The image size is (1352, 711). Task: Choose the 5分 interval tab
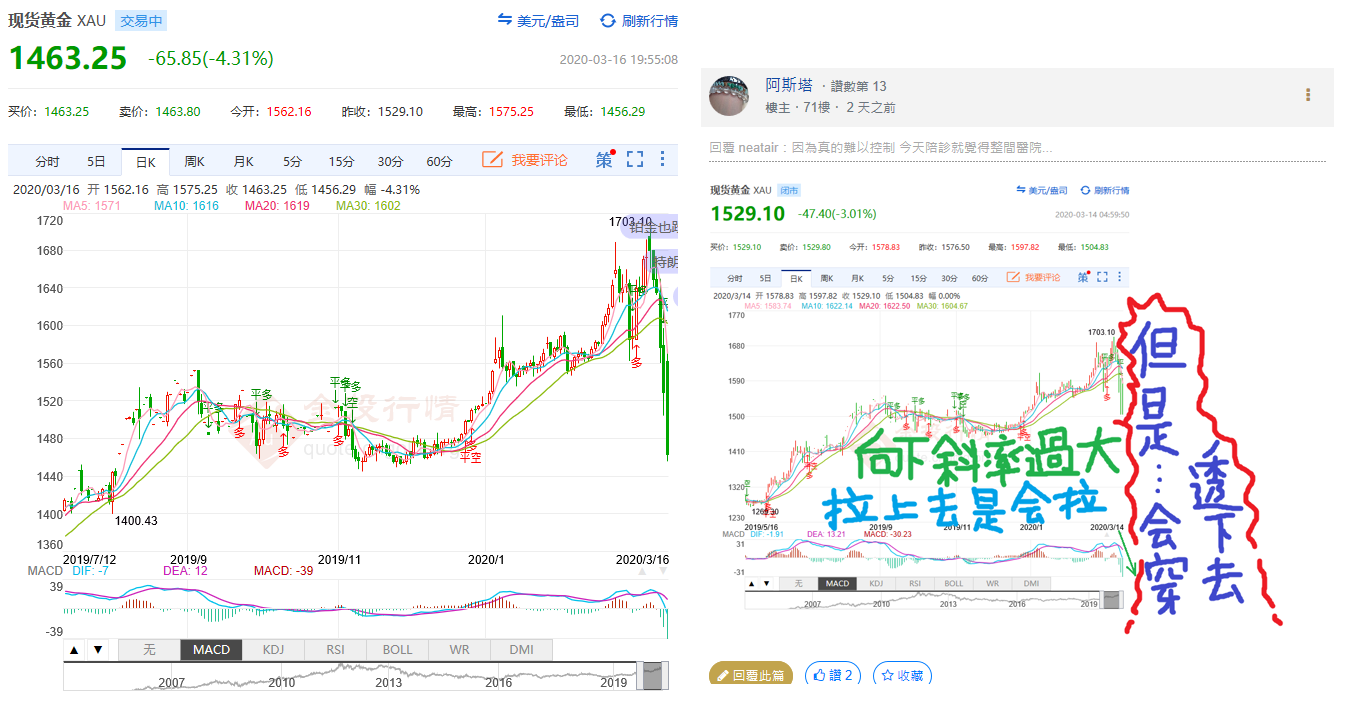point(292,161)
